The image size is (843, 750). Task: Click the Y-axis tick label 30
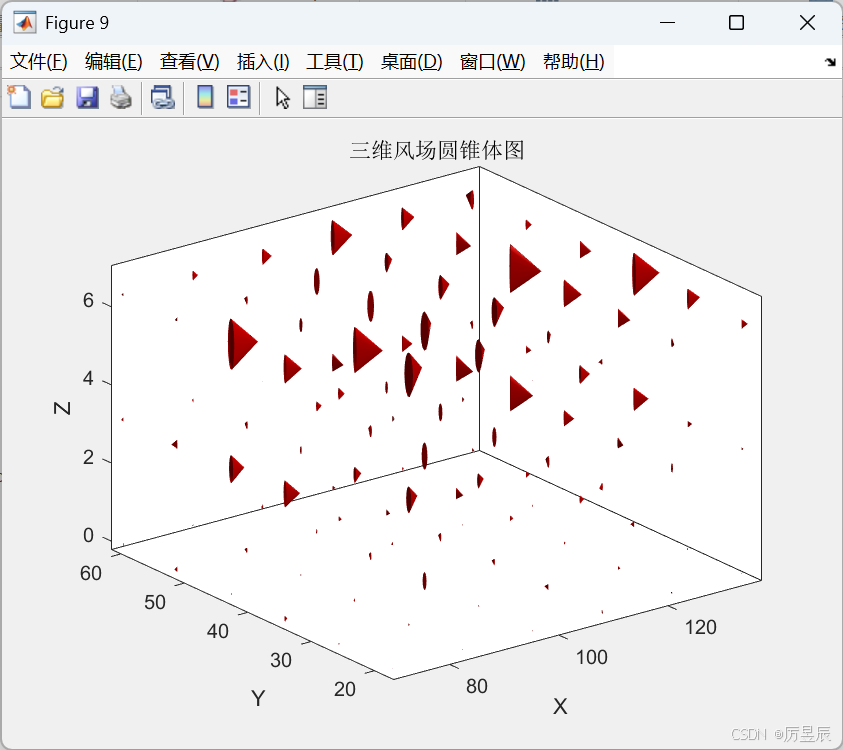281,660
